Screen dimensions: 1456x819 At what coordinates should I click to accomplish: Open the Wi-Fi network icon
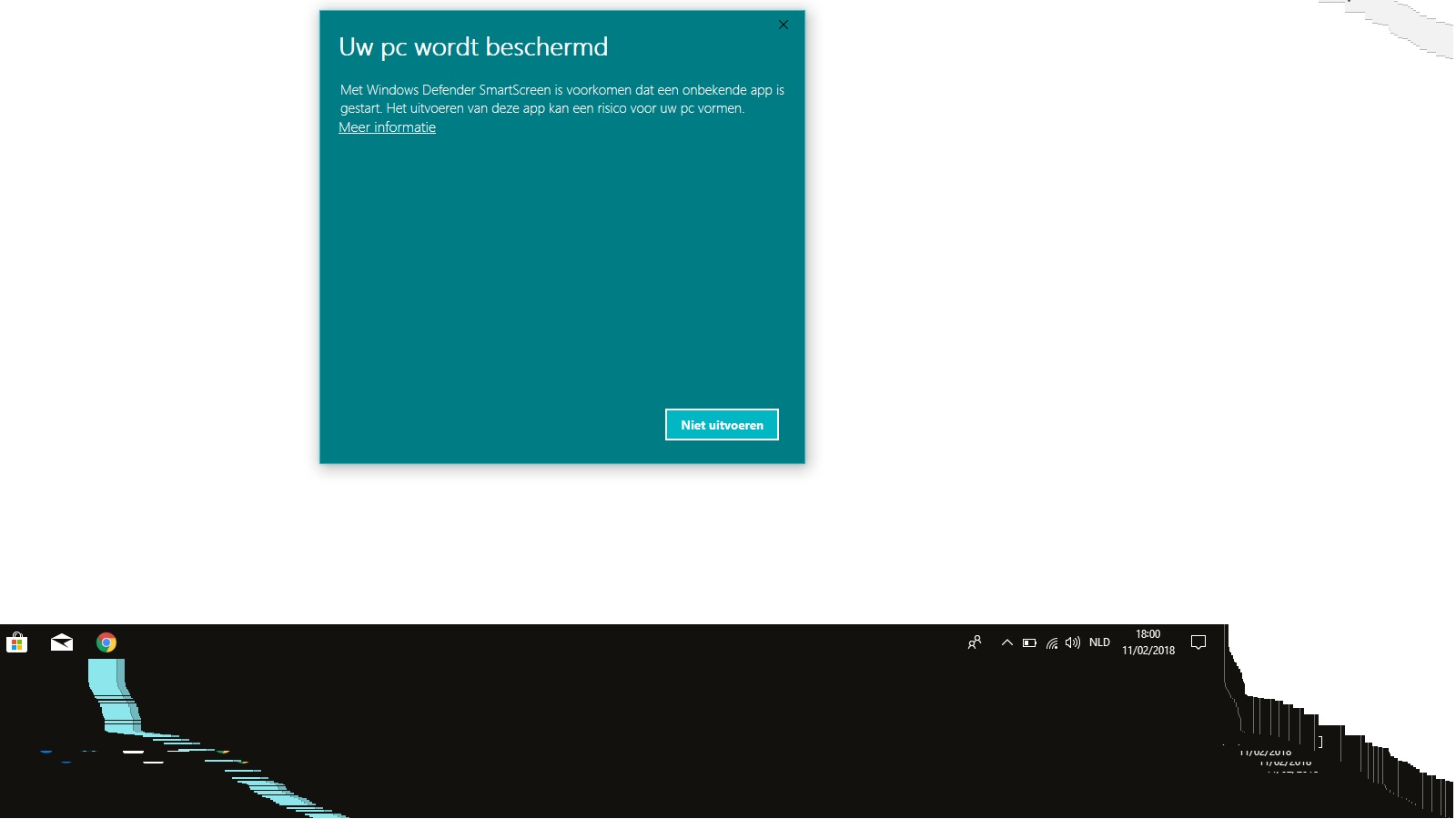[x=1052, y=642]
